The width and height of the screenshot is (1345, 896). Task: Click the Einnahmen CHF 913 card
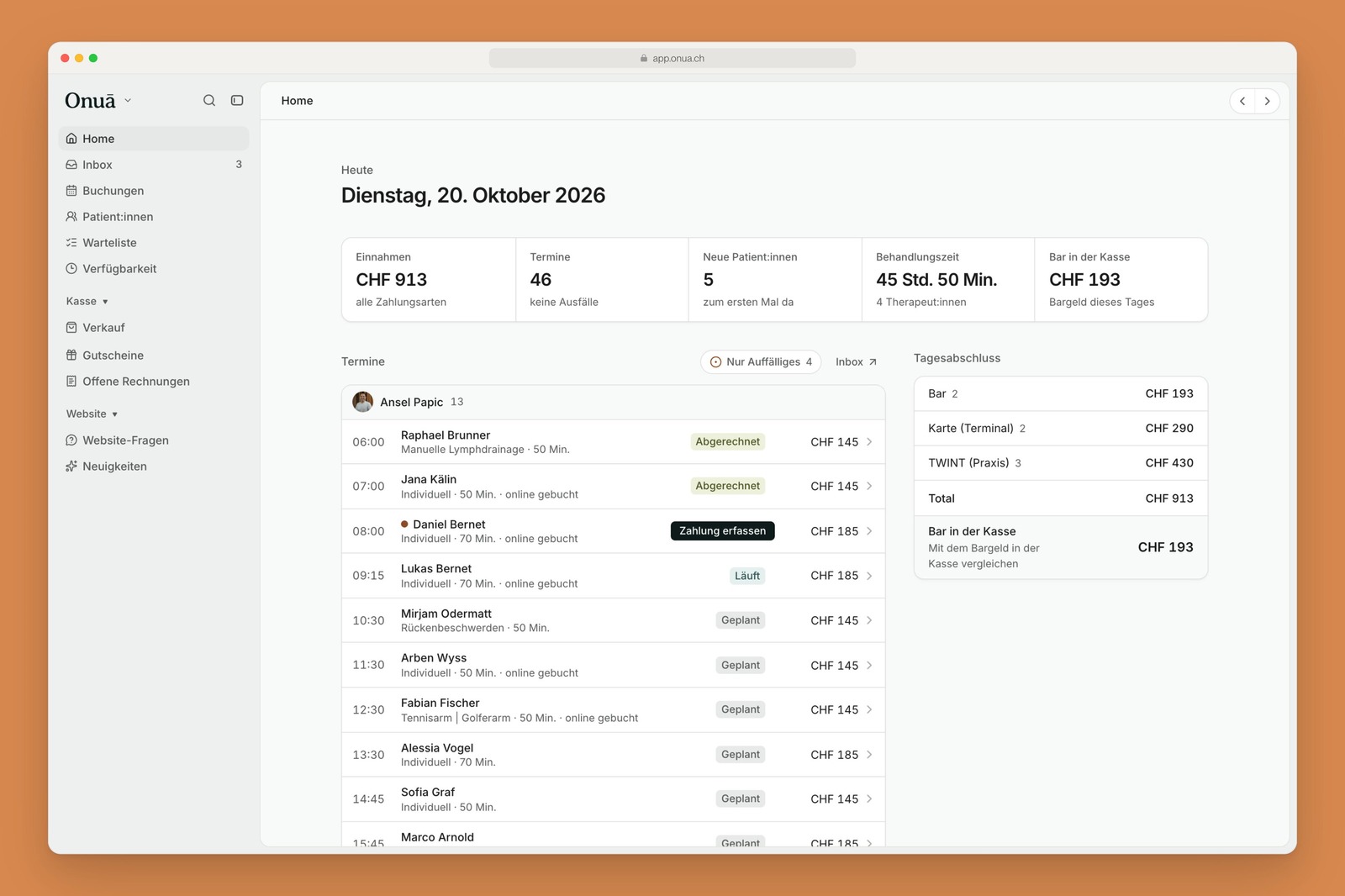[429, 280]
